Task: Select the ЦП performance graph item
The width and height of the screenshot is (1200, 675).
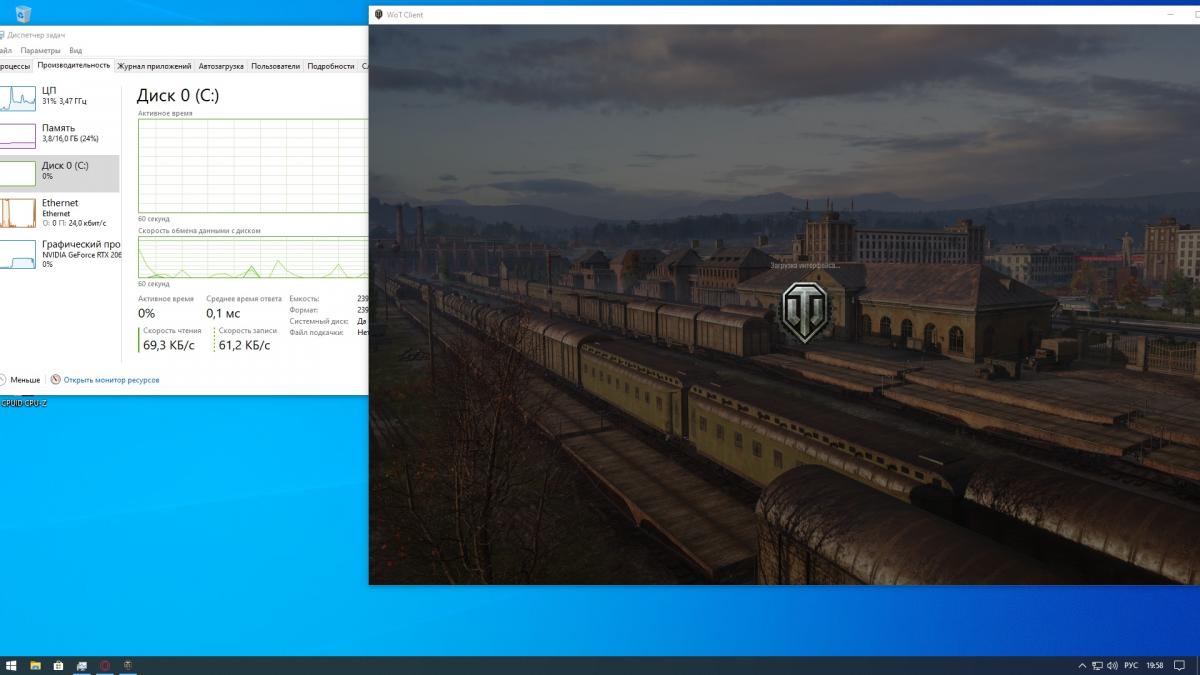Action: pyautogui.click(x=58, y=96)
